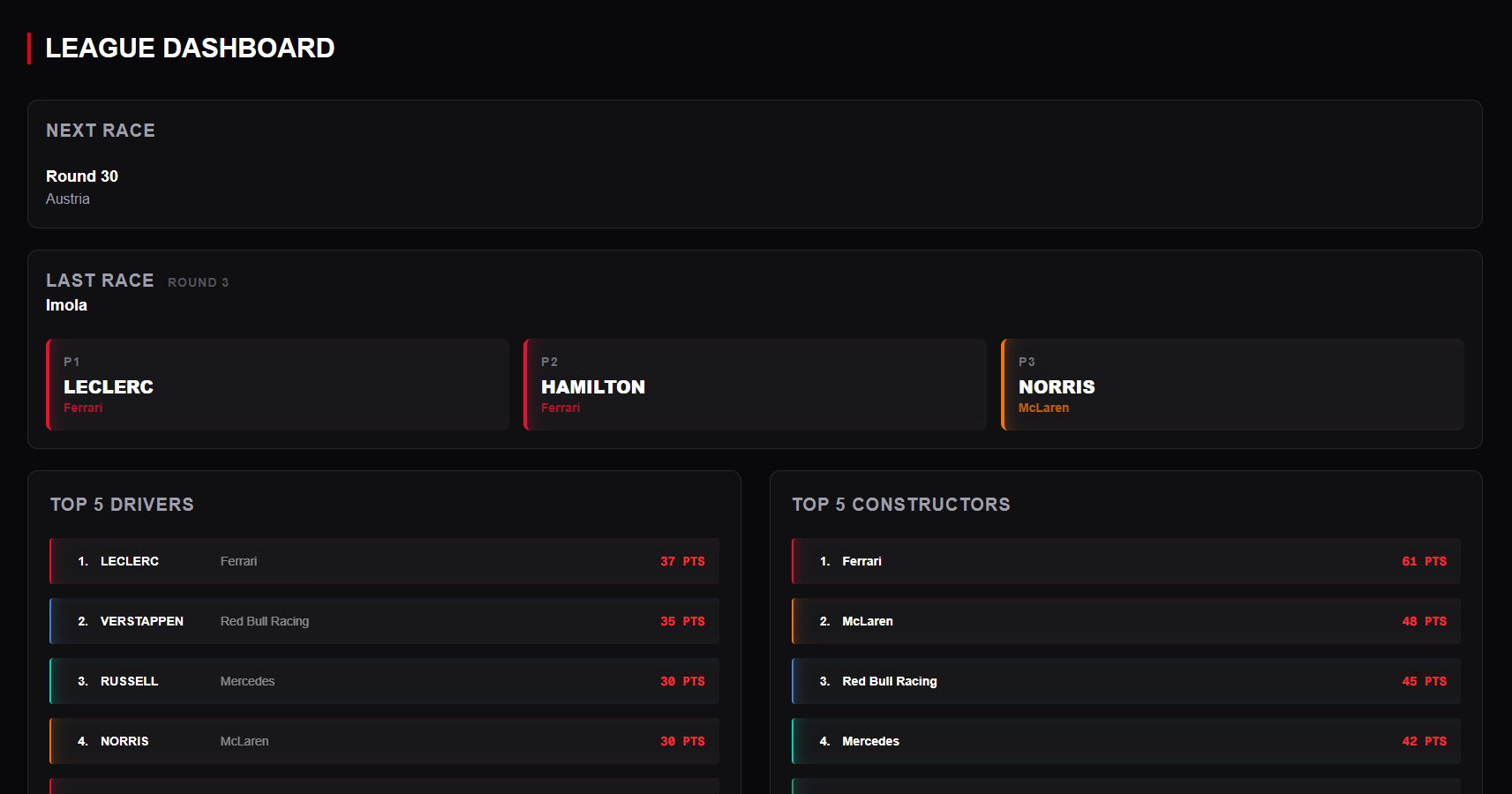
Task: Open the P2 HAMILTON podium card
Action: (756, 385)
